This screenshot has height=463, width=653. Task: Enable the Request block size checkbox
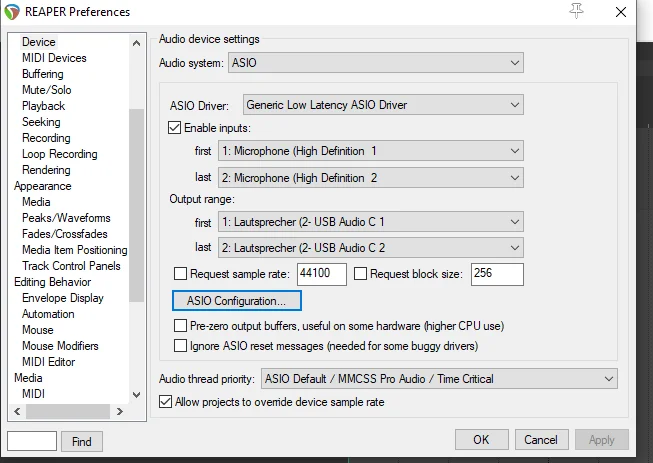(361, 273)
